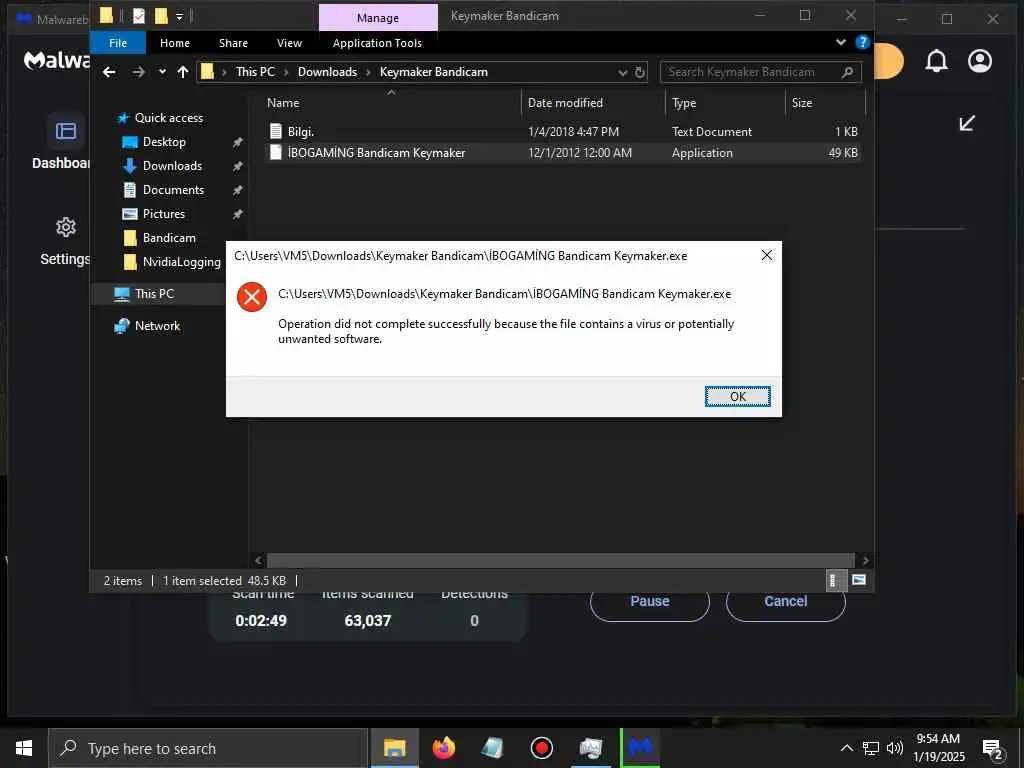This screenshot has height=768, width=1024.
Task: Sort by Date modified column header
Action: pyautogui.click(x=565, y=103)
